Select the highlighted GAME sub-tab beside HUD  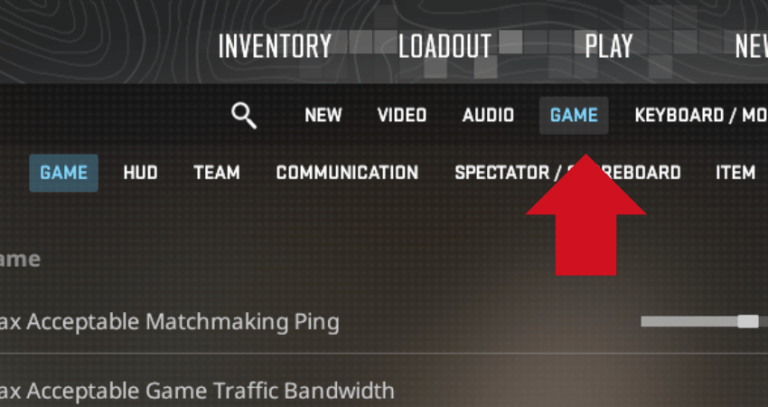click(64, 173)
